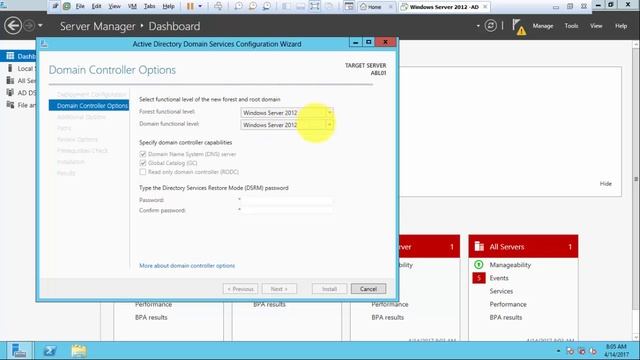Open More about domain controller options link

click(x=187, y=266)
